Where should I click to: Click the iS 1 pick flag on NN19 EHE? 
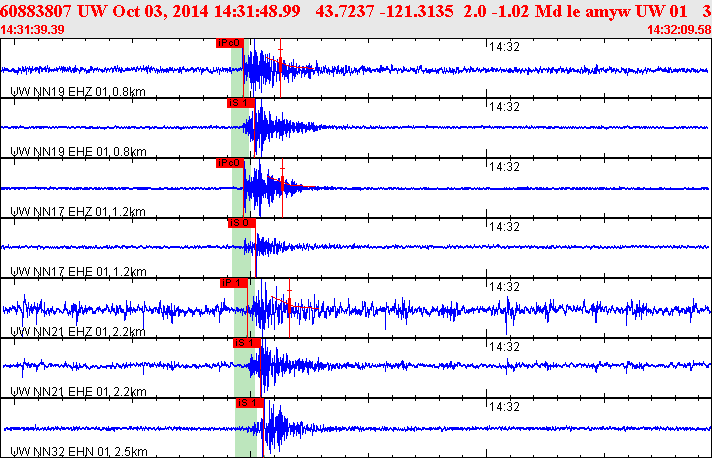coord(241,103)
